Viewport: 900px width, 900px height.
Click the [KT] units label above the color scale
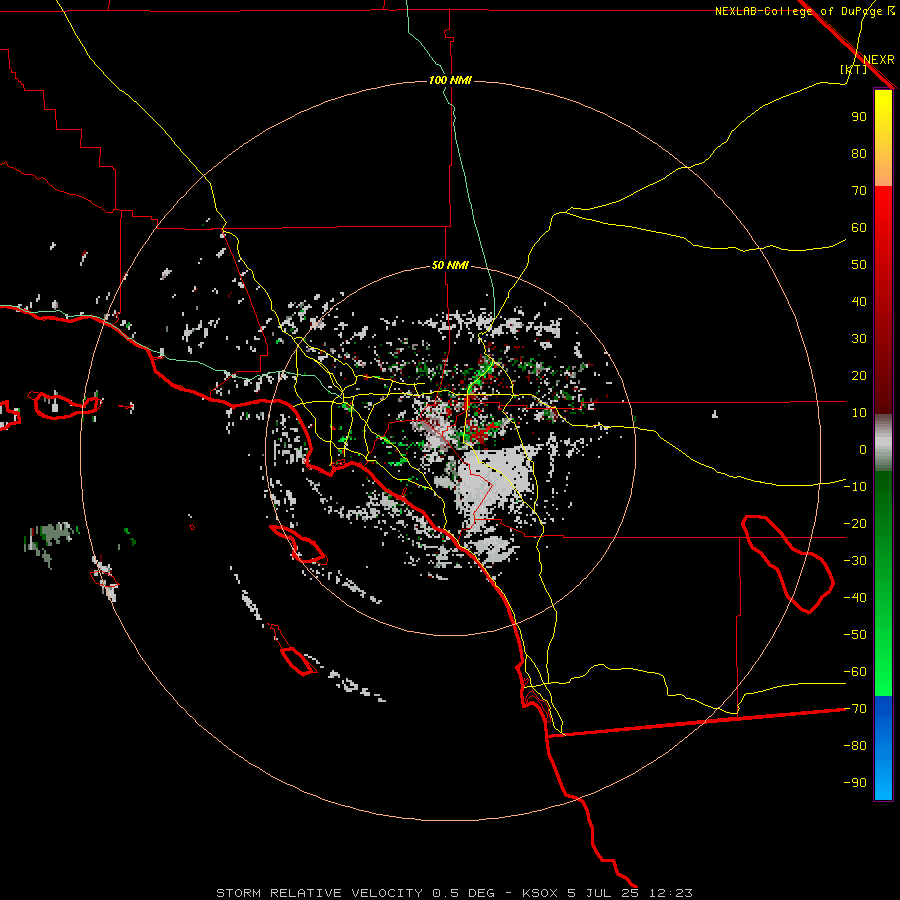click(x=853, y=69)
